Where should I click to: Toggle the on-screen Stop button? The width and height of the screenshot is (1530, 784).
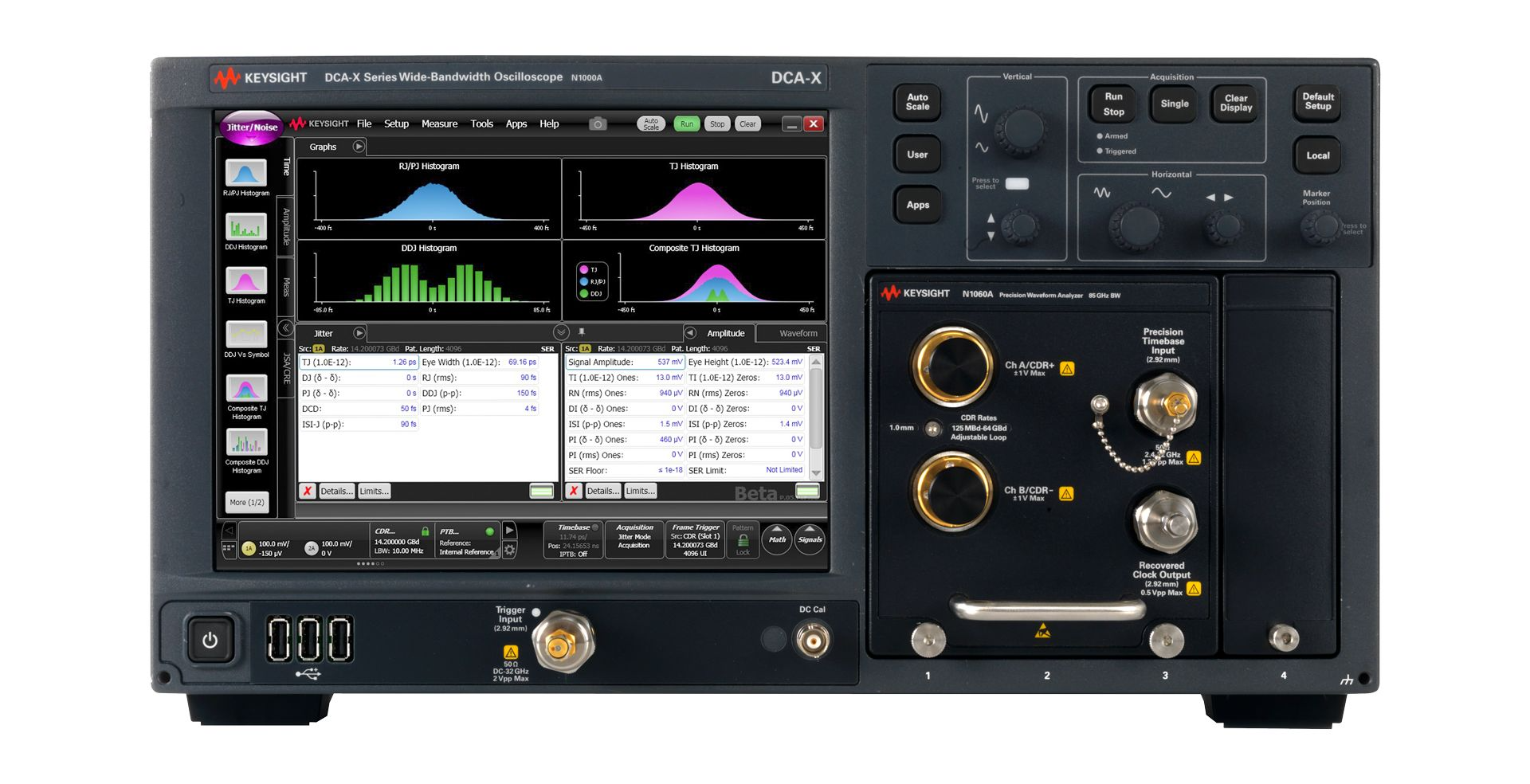(717, 123)
